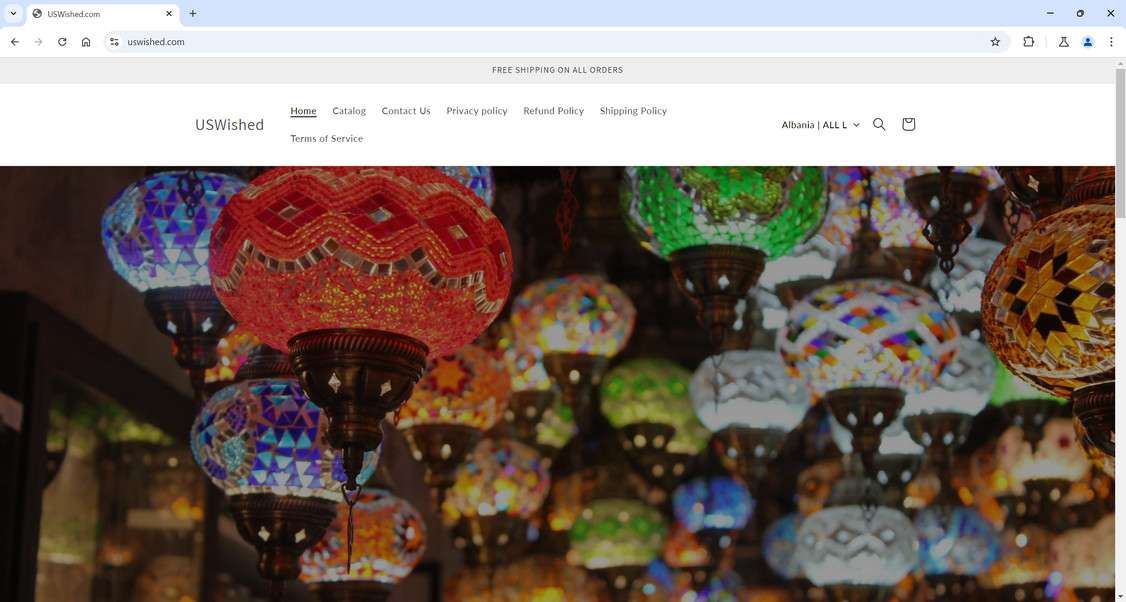Screen dimensions: 1126x602
Task: Go to Contact Us page
Action: pyautogui.click(x=406, y=111)
